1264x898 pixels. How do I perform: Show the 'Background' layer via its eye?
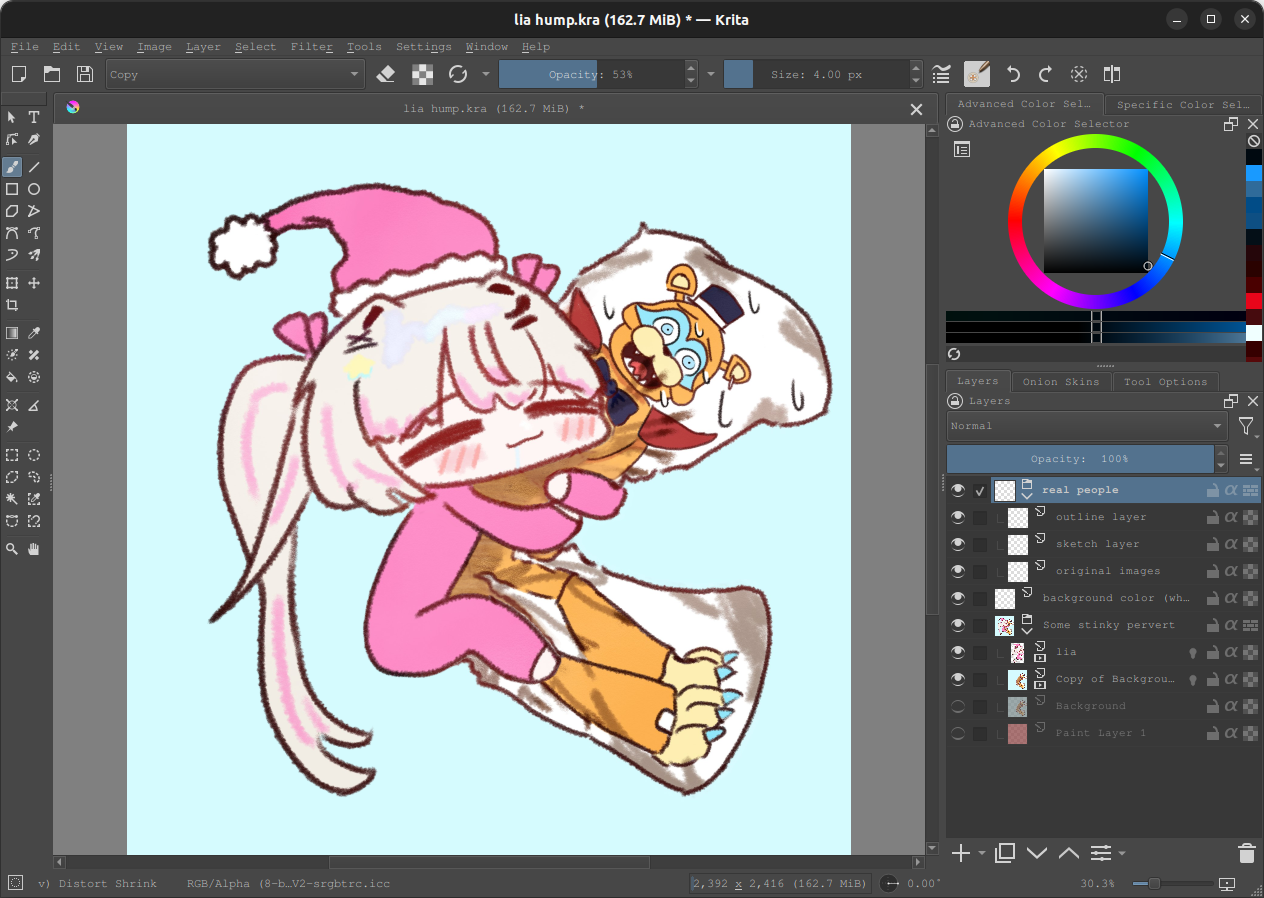pyautogui.click(x=958, y=706)
